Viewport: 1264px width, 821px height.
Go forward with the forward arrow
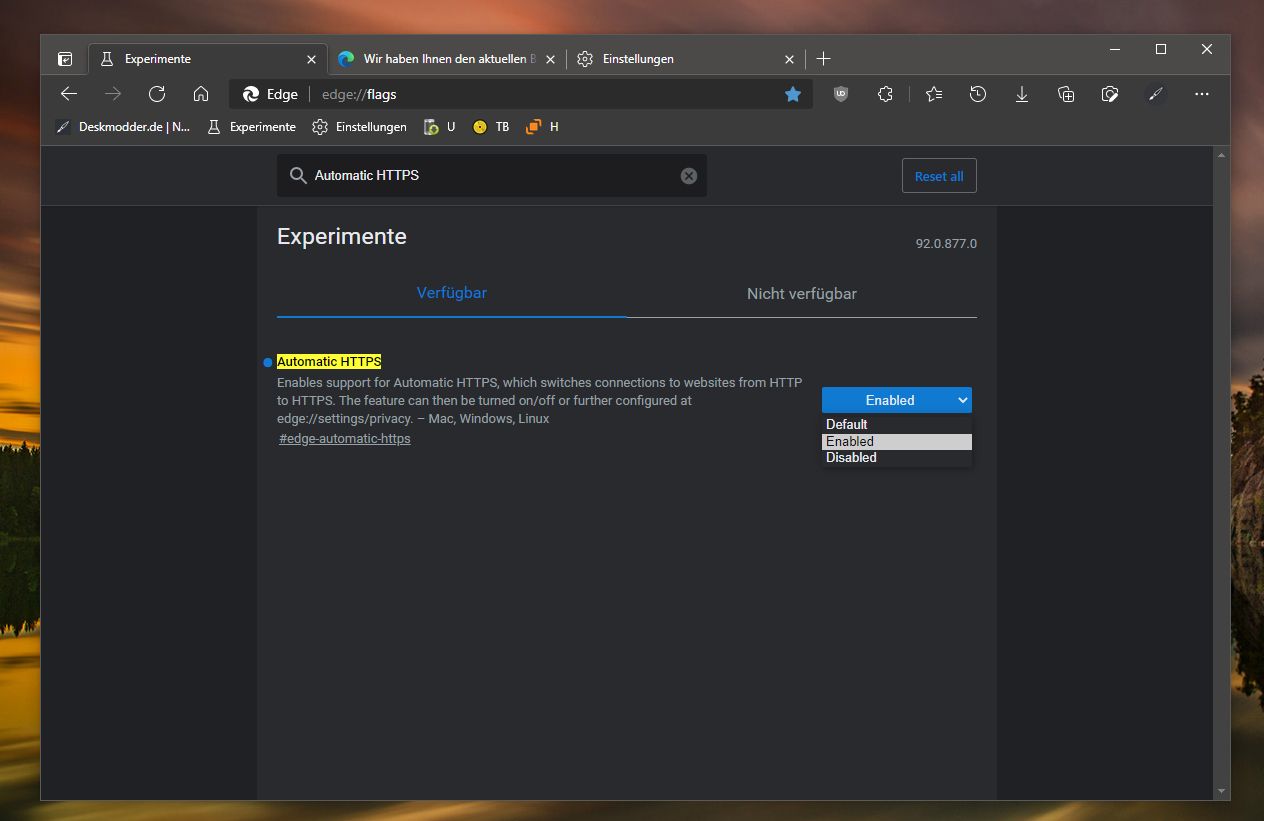(x=113, y=94)
